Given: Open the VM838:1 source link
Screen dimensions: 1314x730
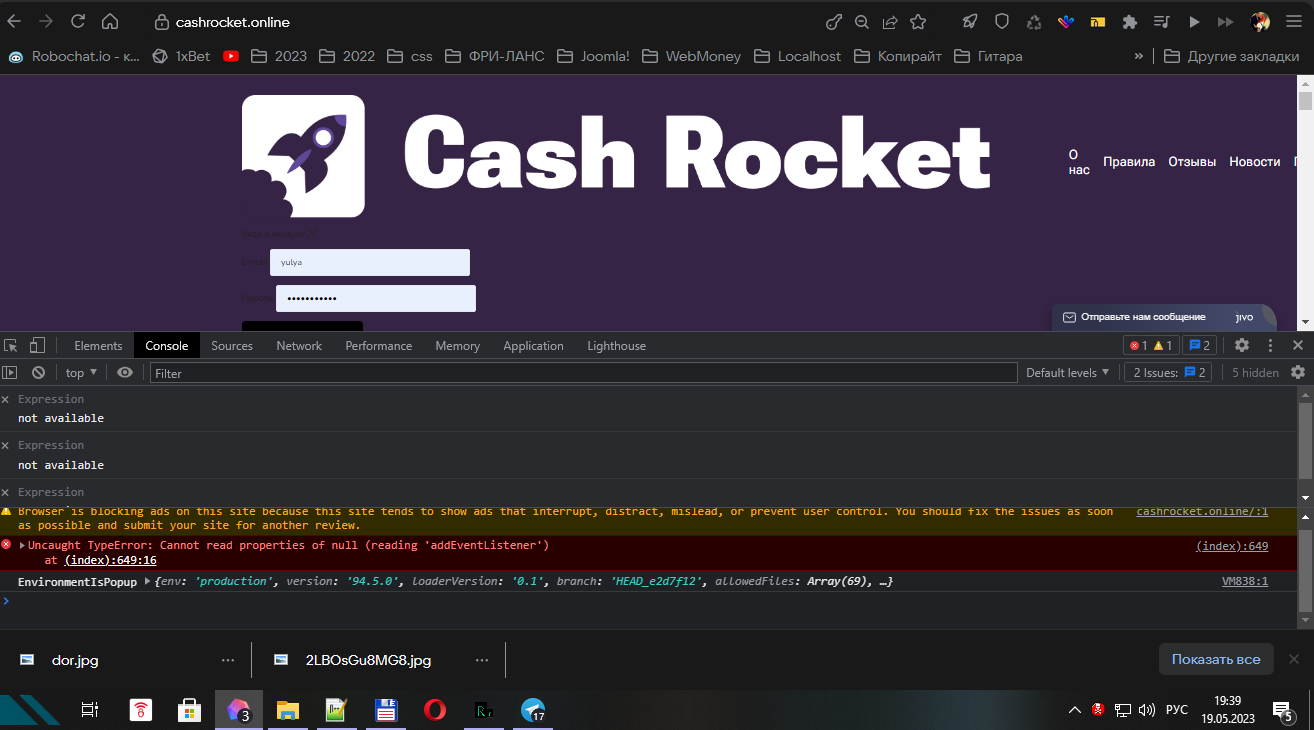Looking at the screenshot, I should 1245,581.
